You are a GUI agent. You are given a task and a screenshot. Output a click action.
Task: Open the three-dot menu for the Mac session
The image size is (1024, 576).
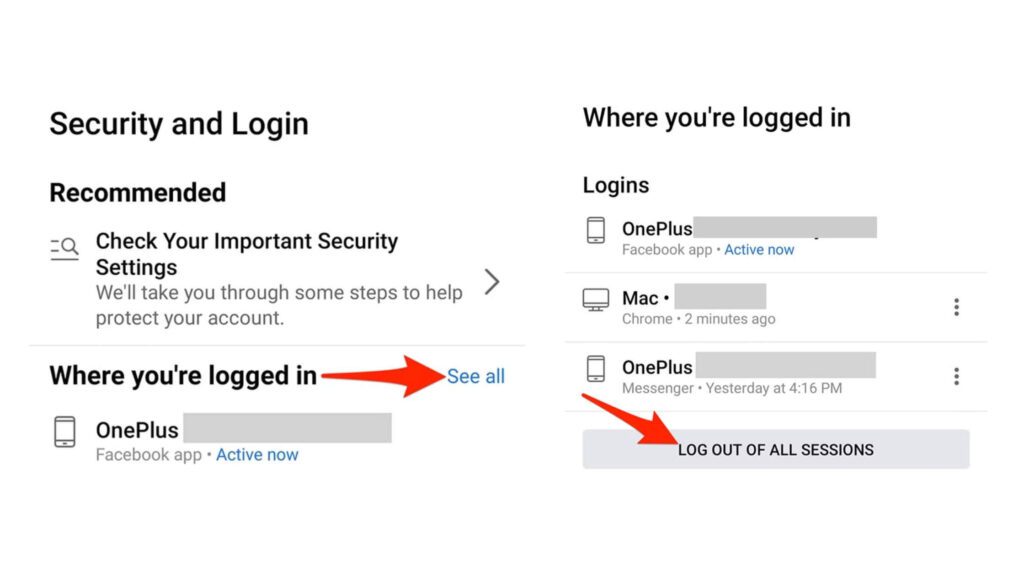[956, 307]
